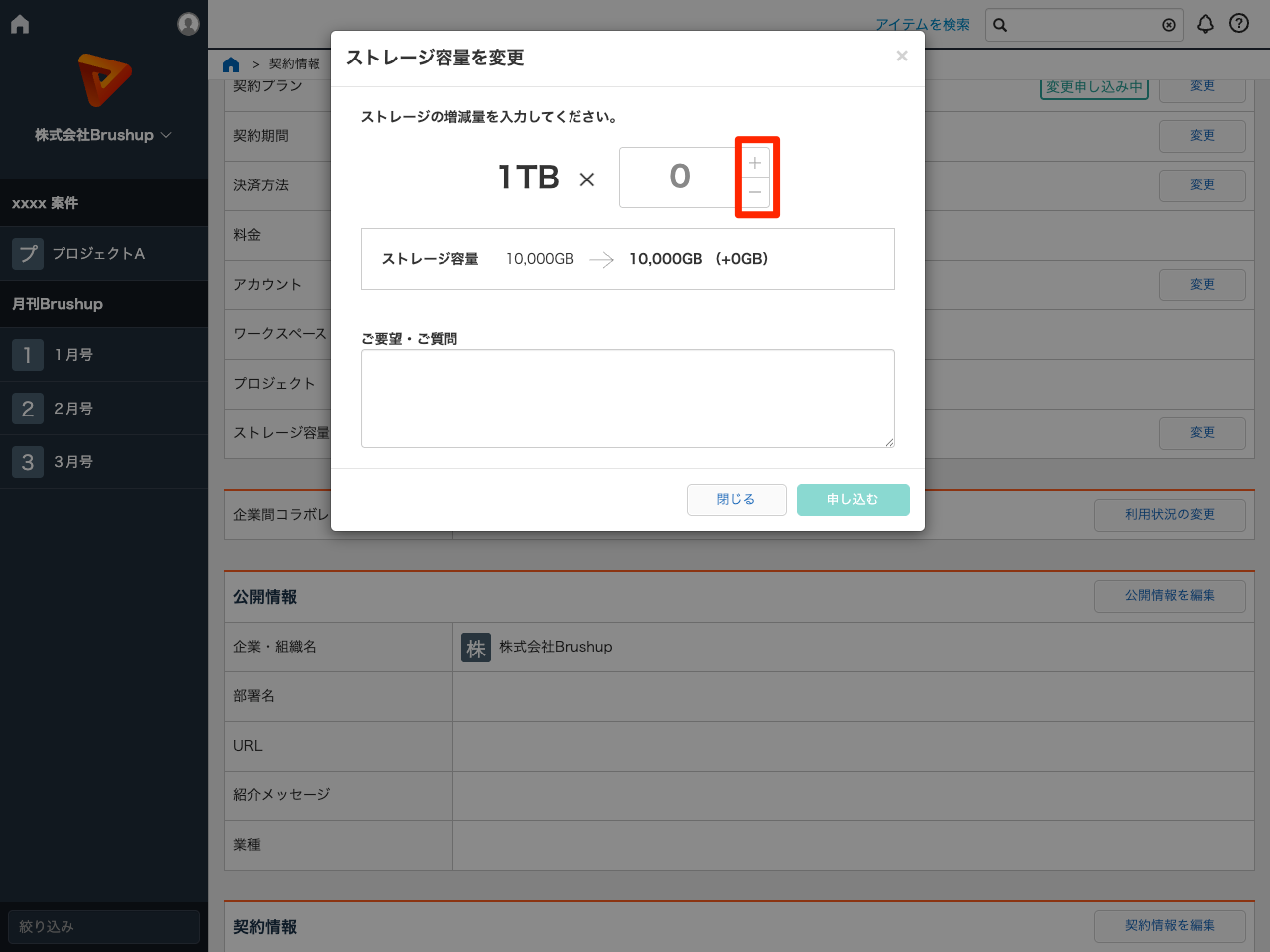The width and height of the screenshot is (1270, 952).
Task: Click the 業種 row label
Action: (247, 845)
